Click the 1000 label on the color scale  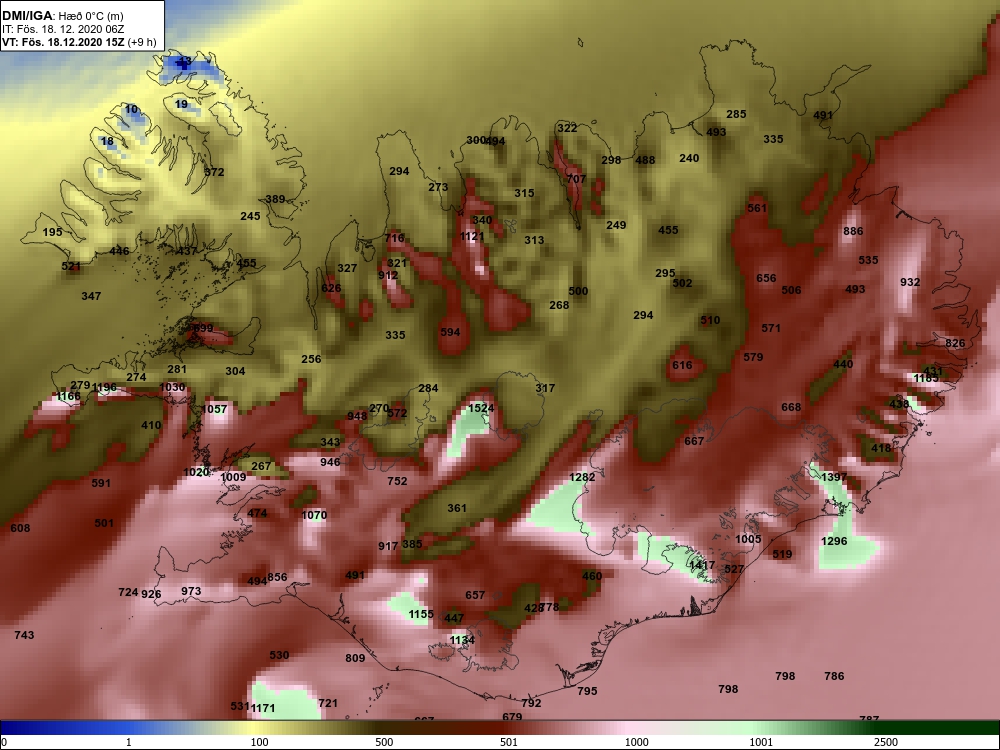[x=637, y=742]
